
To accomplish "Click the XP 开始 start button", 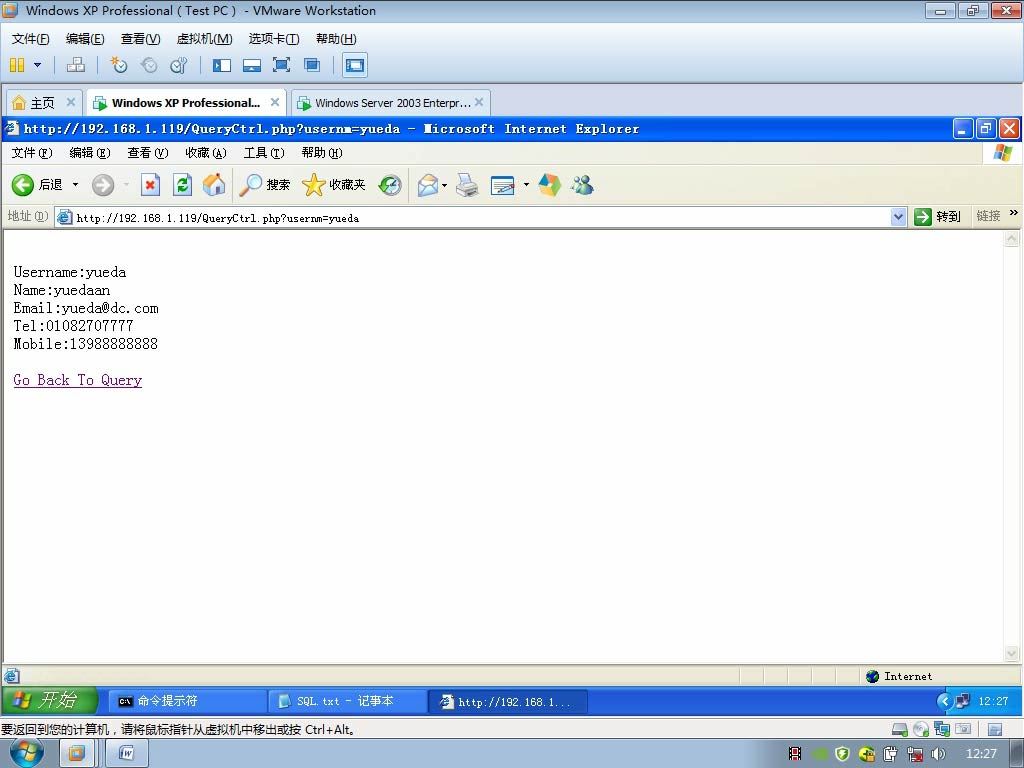I will (50, 701).
